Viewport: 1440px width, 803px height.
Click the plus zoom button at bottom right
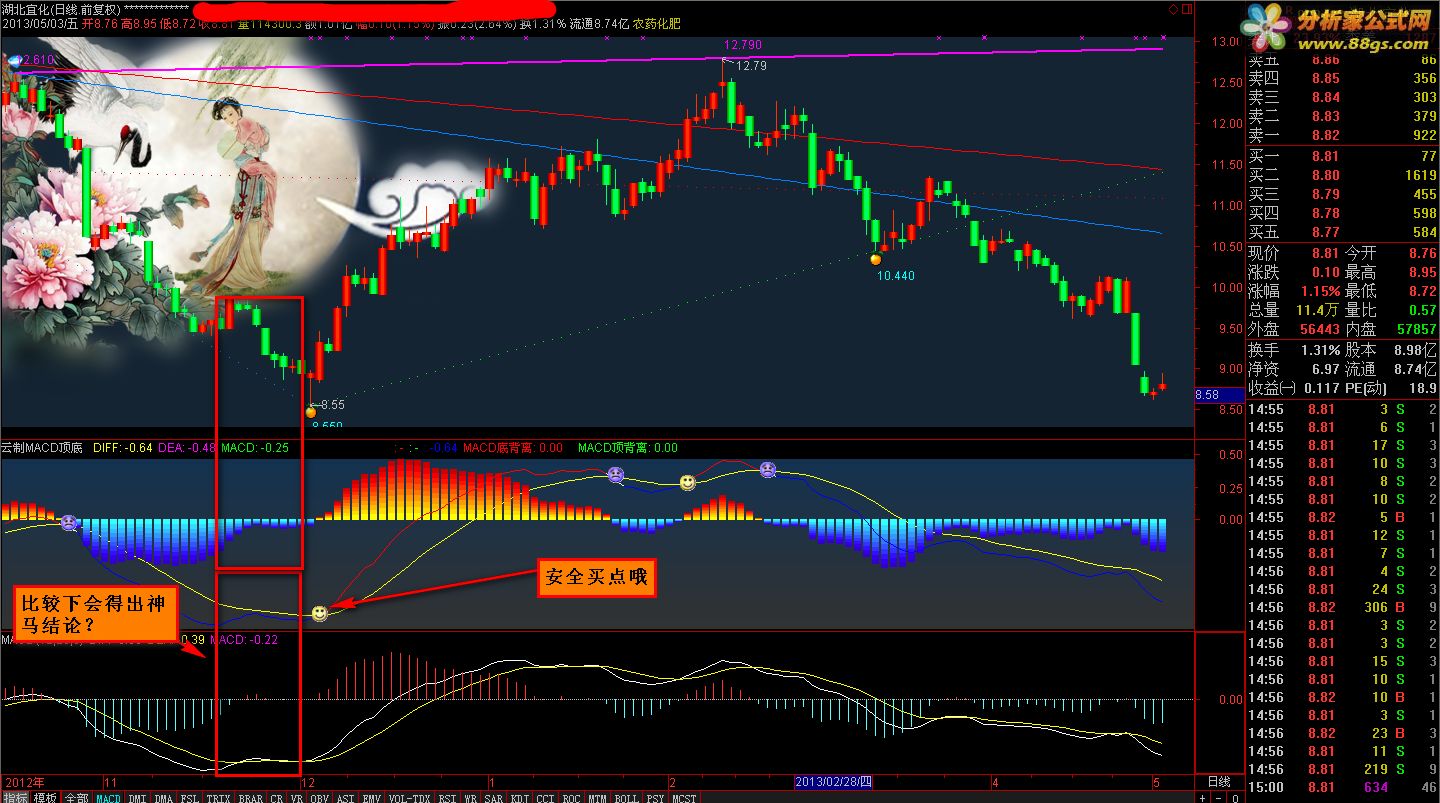pos(1203,798)
